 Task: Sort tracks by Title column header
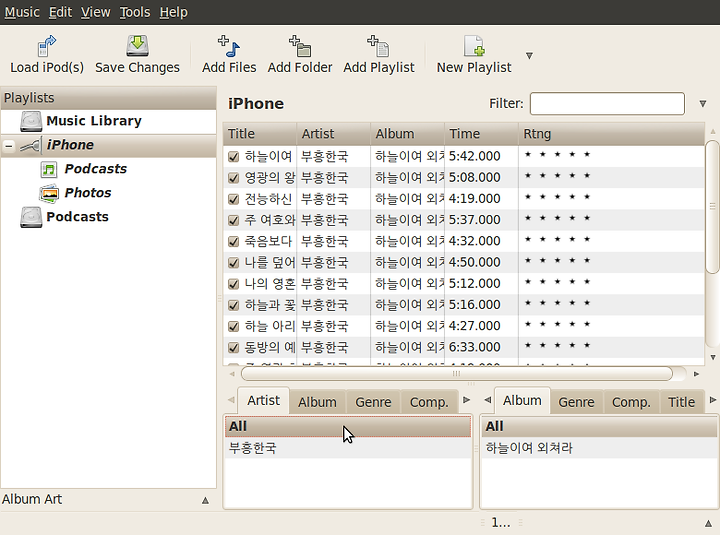pos(260,134)
